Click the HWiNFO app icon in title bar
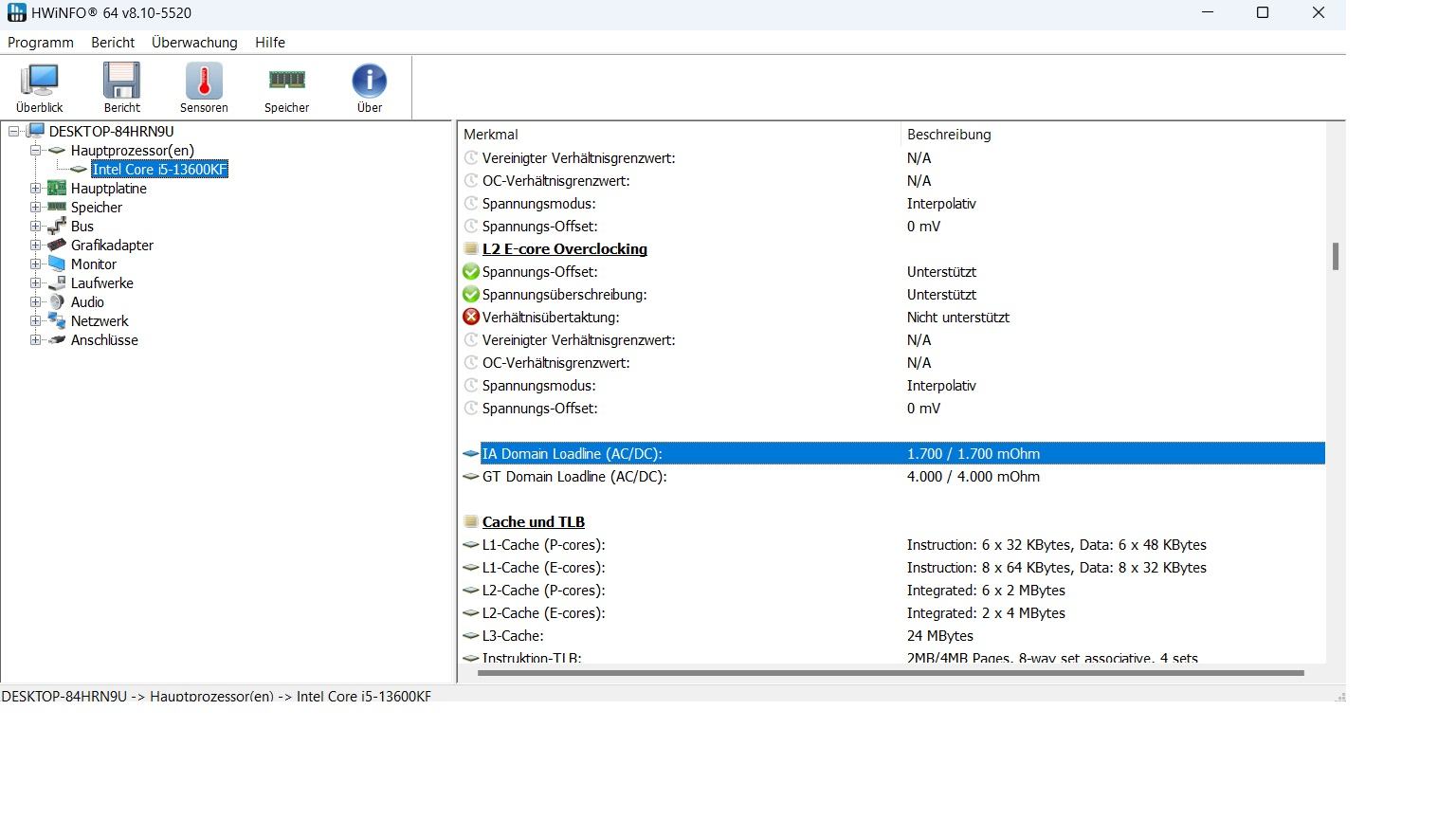The height and width of the screenshot is (819, 1456). [16, 12]
